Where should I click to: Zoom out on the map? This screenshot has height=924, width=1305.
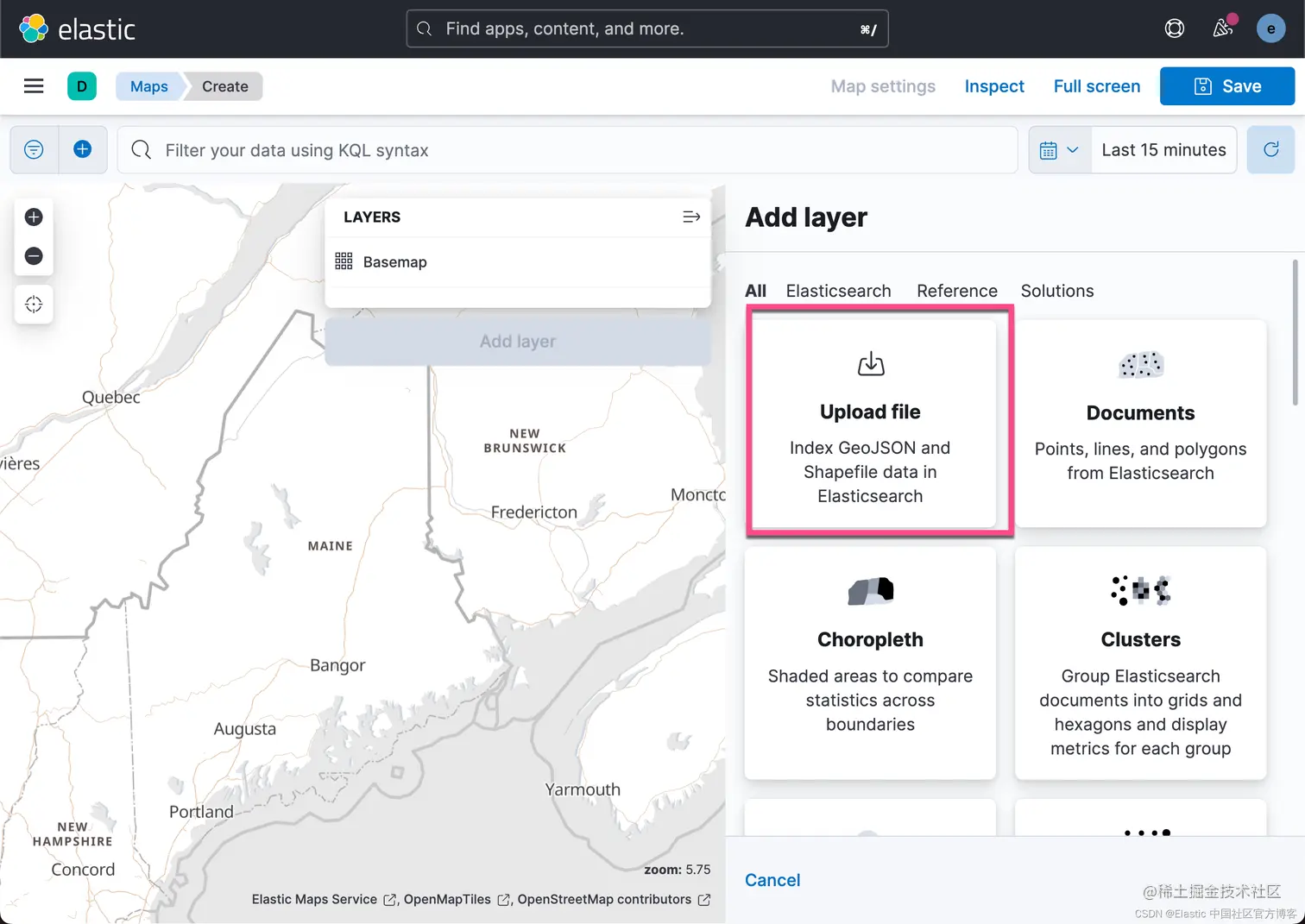[x=34, y=256]
